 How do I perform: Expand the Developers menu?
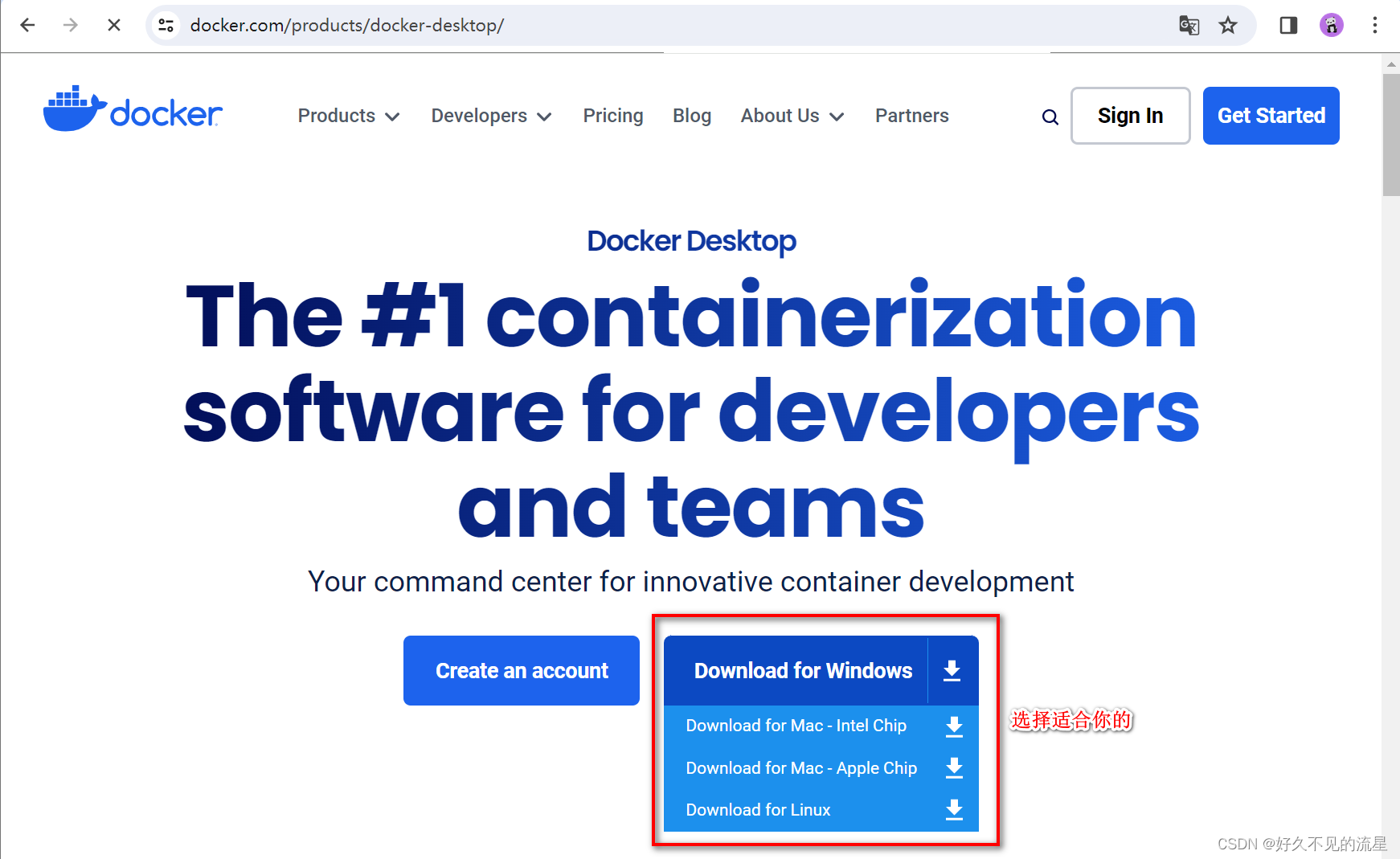tap(491, 116)
